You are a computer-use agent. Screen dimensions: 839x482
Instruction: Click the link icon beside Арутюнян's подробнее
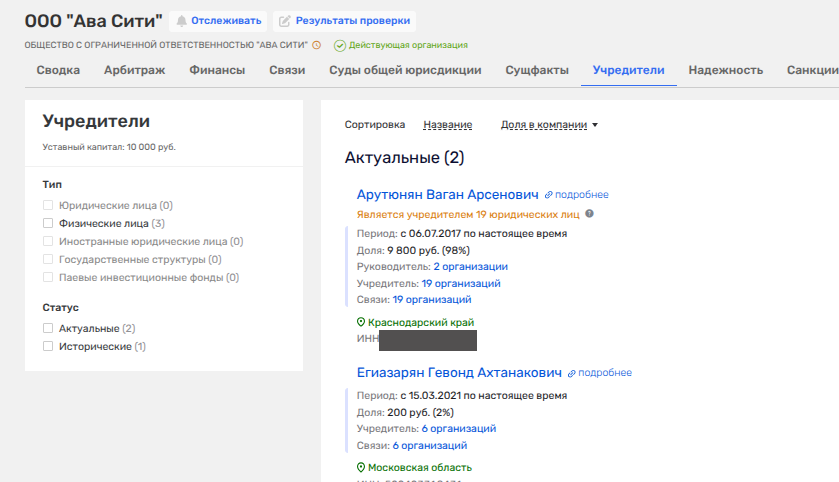click(x=548, y=195)
